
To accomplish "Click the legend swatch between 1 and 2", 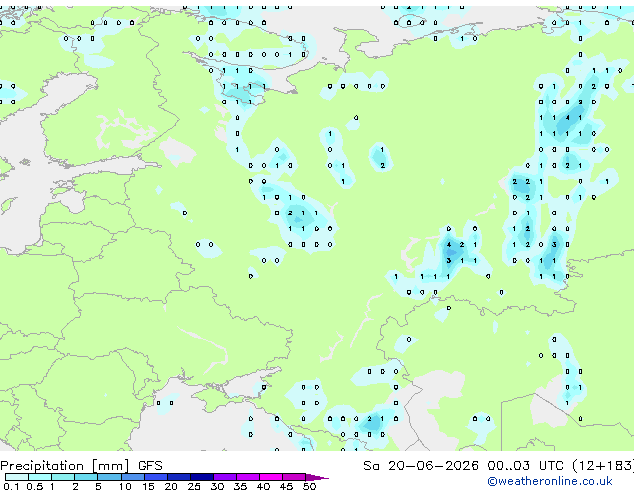I will point(63,477).
